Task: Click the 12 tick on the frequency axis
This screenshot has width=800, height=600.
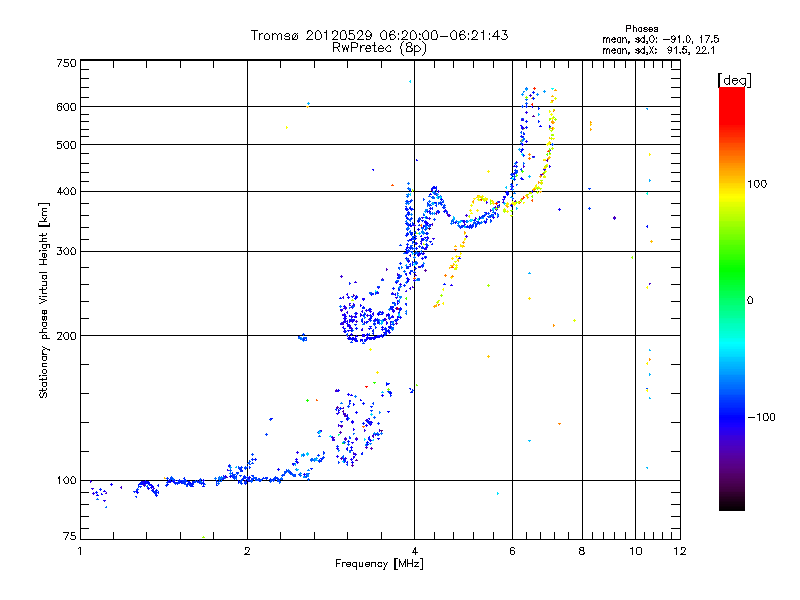Action: pyautogui.click(x=679, y=552)
